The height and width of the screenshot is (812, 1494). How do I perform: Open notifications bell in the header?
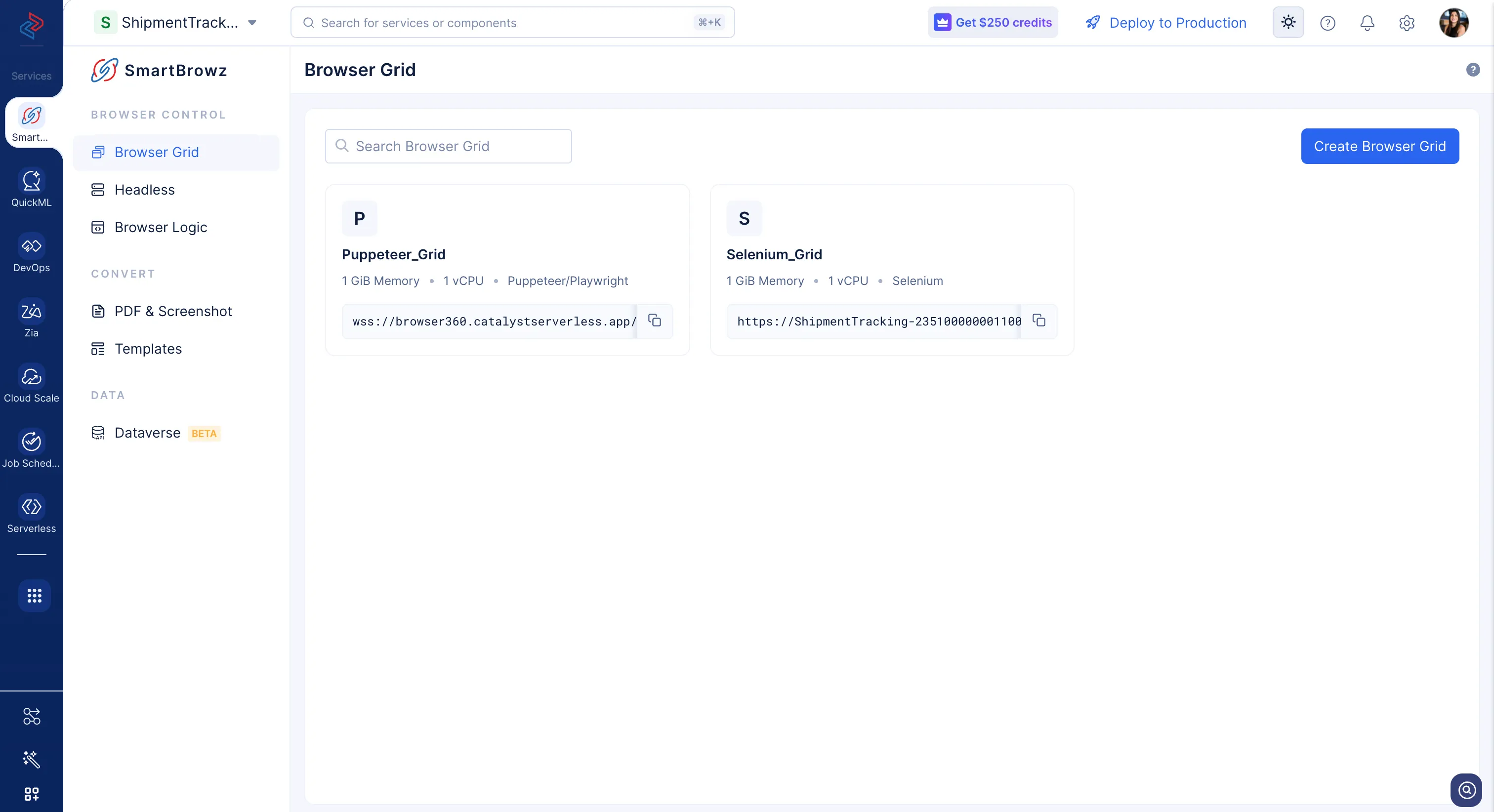[x=1367, y=23]
